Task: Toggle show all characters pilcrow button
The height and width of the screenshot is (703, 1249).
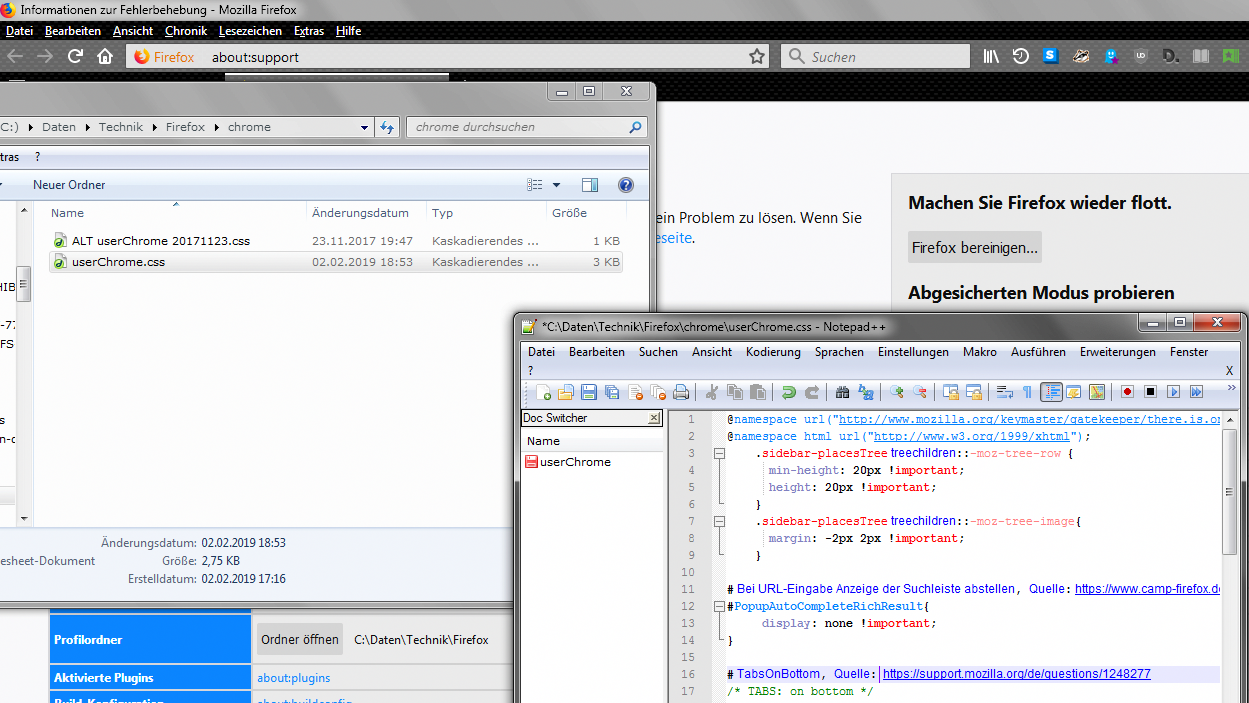Action: click(1026, 392)
